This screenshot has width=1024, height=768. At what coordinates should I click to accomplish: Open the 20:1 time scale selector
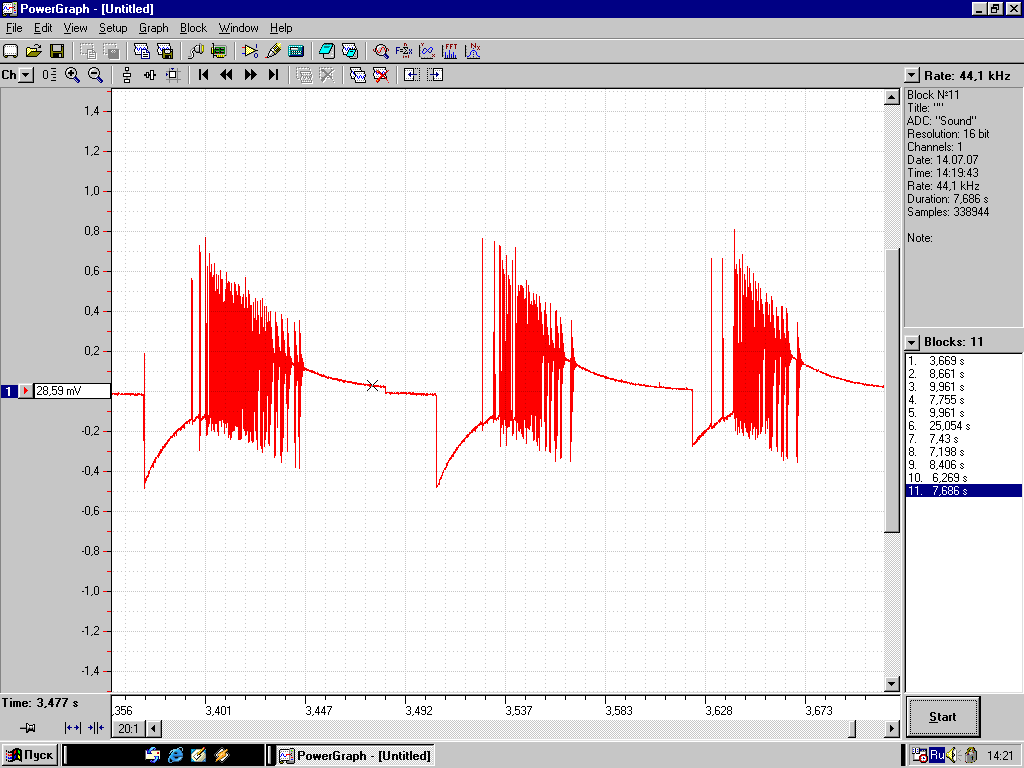click(129, 728)
